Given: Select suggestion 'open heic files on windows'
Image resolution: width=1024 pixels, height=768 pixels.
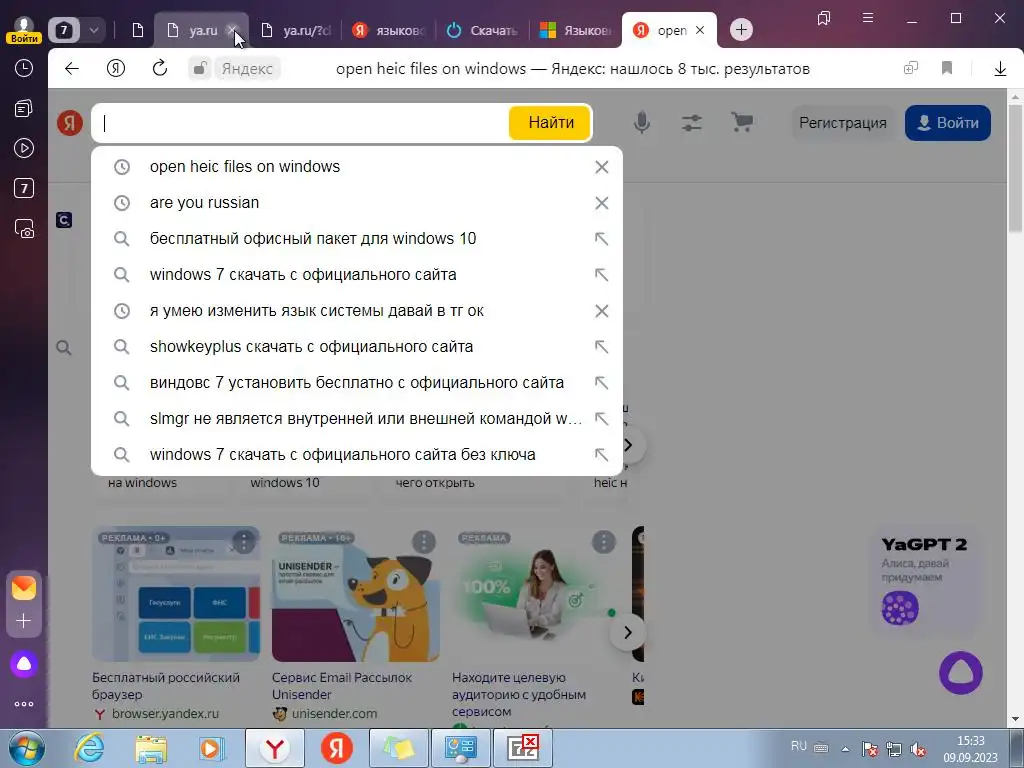Looking at the screenshot, I should point(245,167).
